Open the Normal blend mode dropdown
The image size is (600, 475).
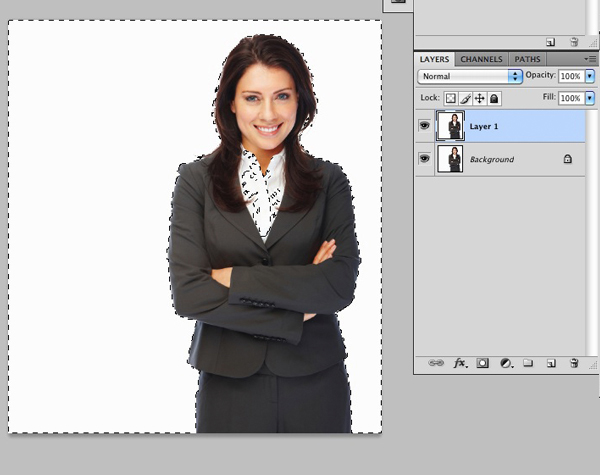tap(471, 76)
